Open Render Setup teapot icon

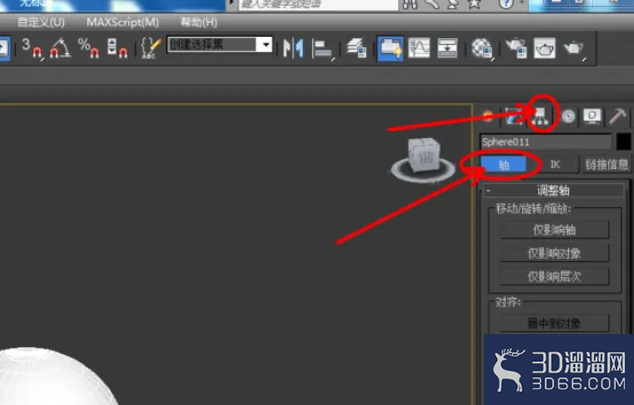(x=516, y=49)
